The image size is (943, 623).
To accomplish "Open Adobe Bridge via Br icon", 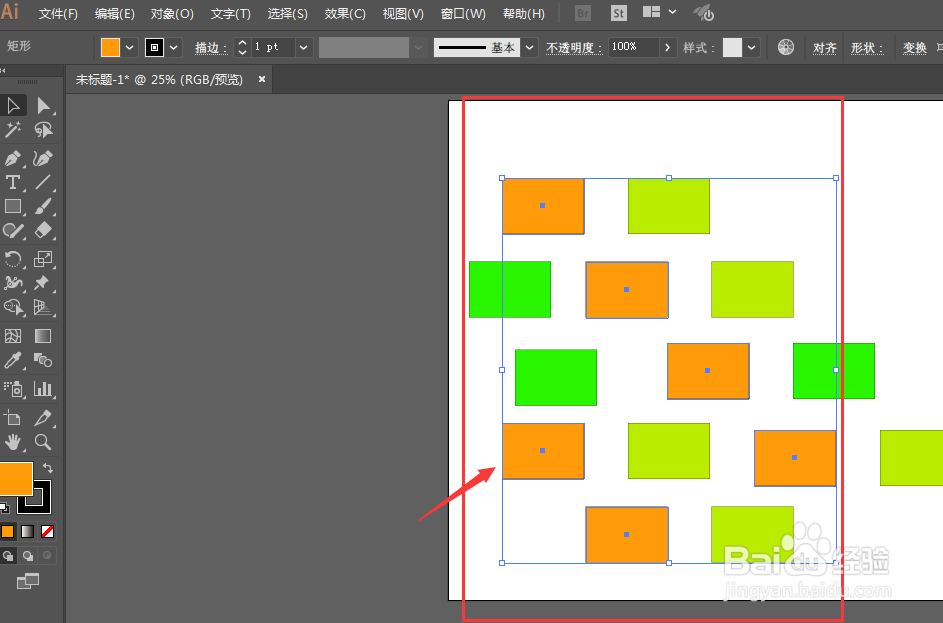I will 583,13.
